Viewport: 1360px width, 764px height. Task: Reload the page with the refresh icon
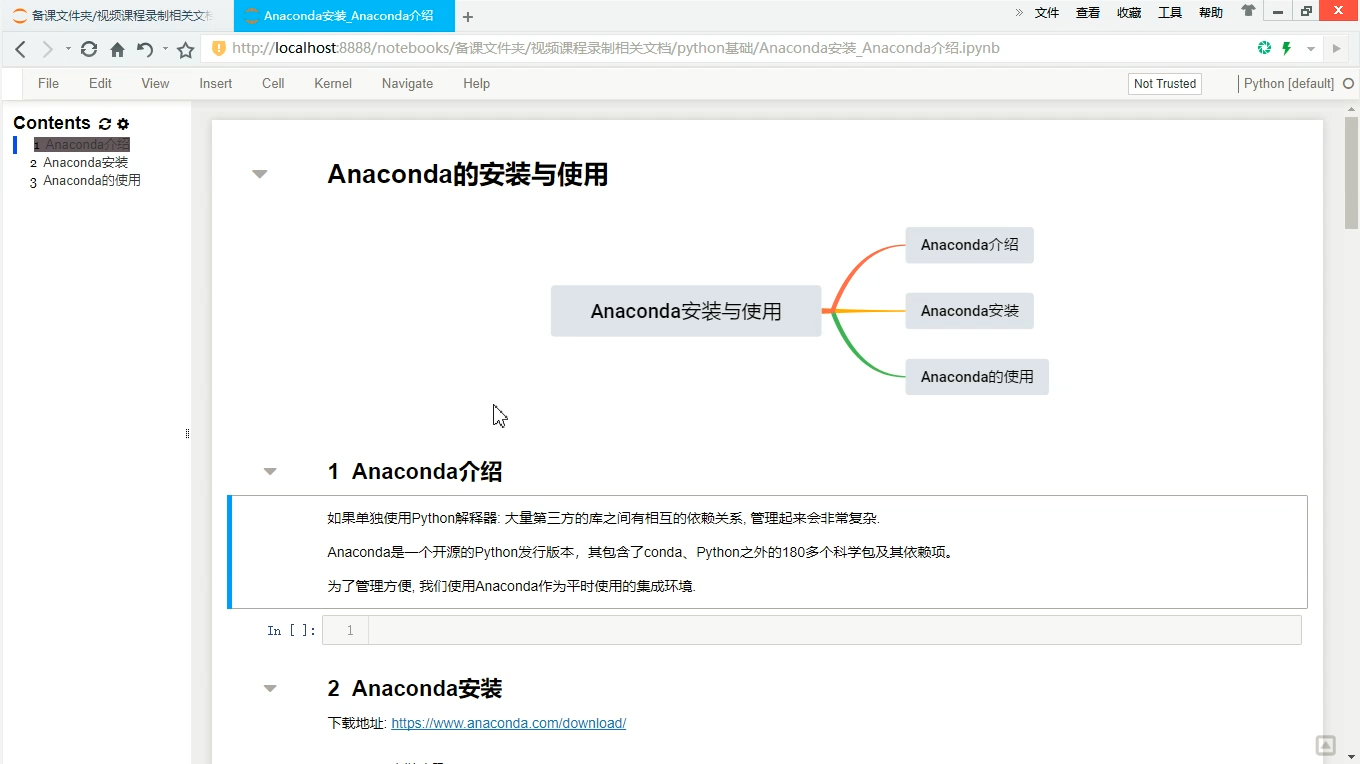tap(89, 49)
